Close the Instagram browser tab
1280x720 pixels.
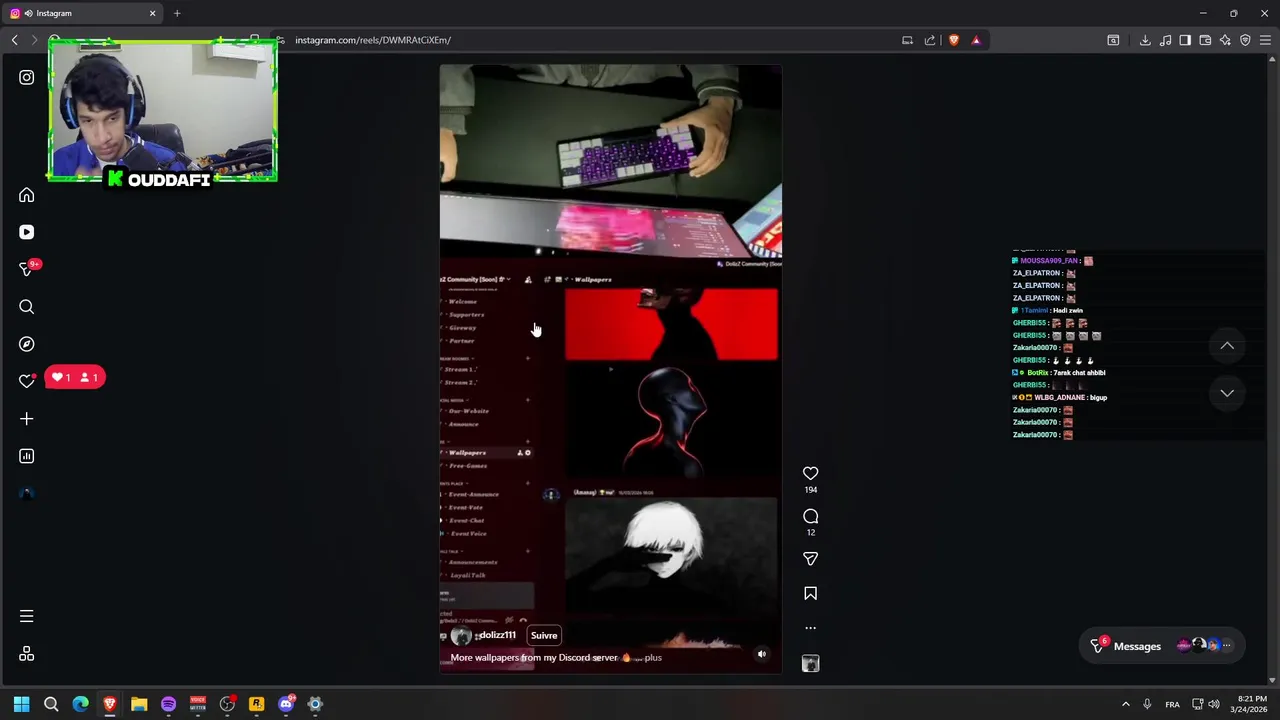tap(153, 13)
